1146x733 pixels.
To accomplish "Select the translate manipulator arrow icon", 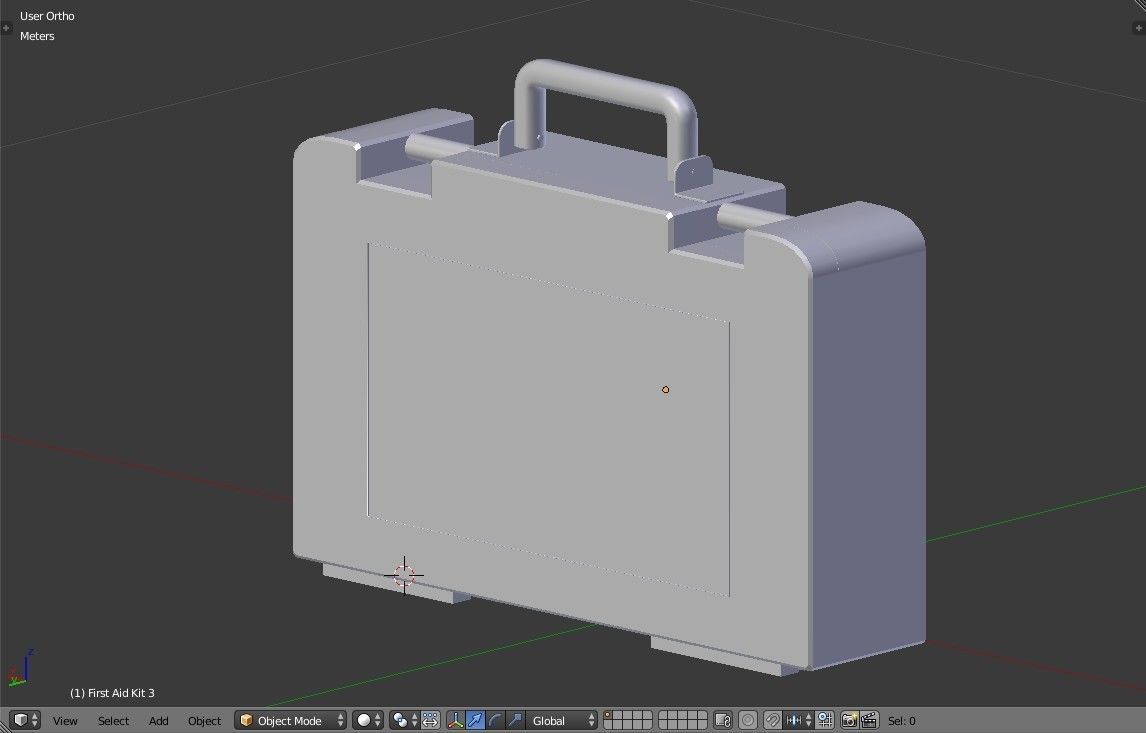I will coord(475,721).
